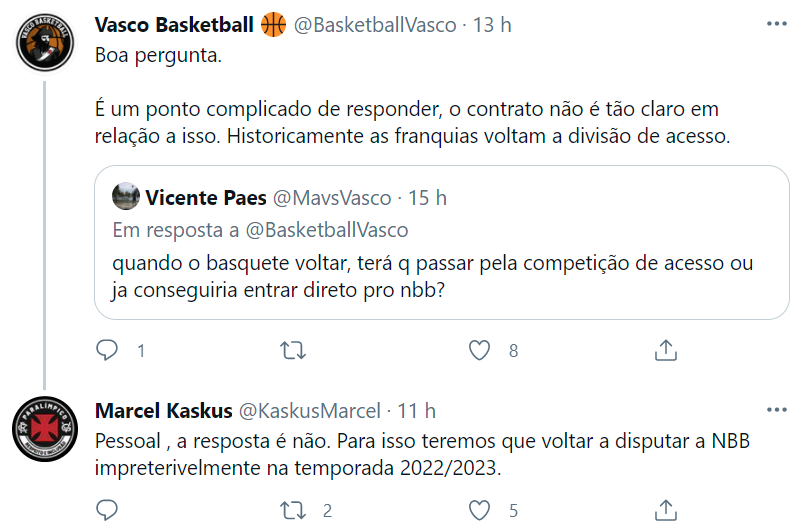Share the Vasco Basketball tweet
Image resolution: width=804 pixels, height=528 pixels.
tap(665, 350)
